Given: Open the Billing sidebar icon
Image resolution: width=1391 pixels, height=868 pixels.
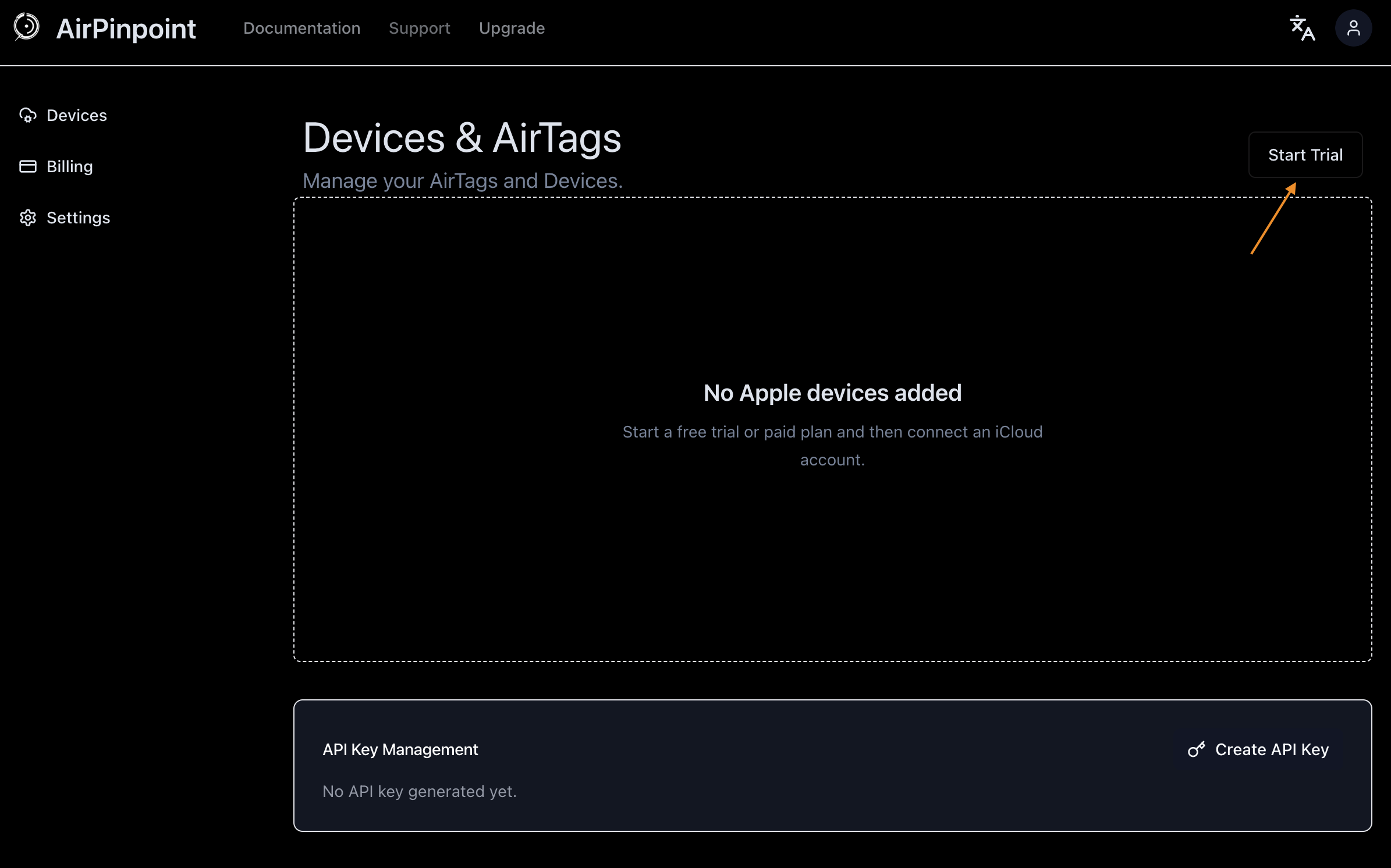Looking at the screenshot, I should pyautogui.click(x=28, y=166).
